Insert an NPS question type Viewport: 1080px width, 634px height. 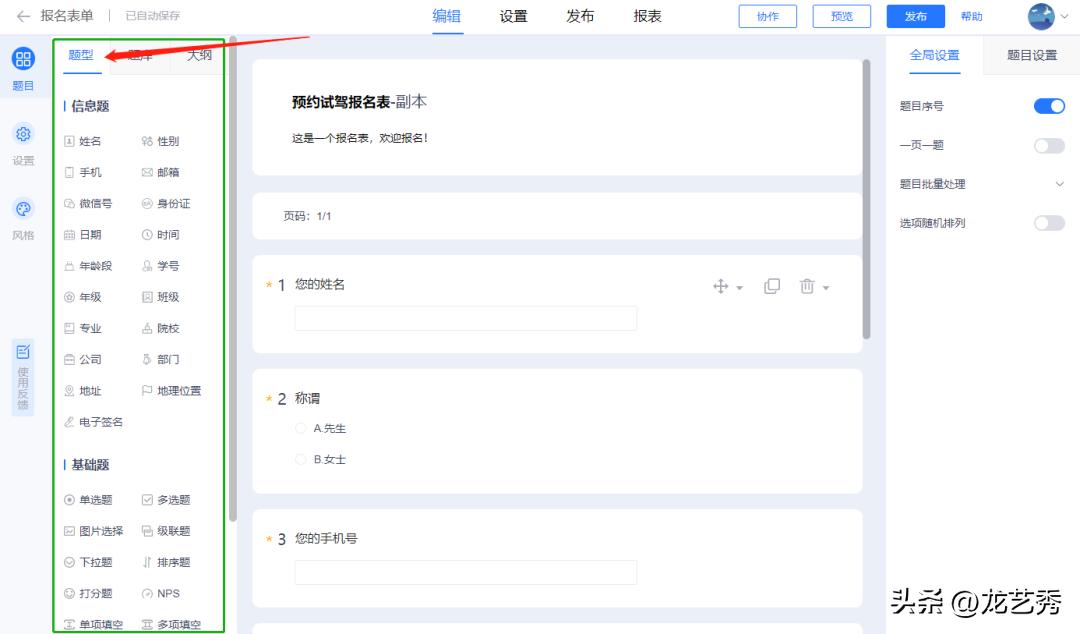164,593
